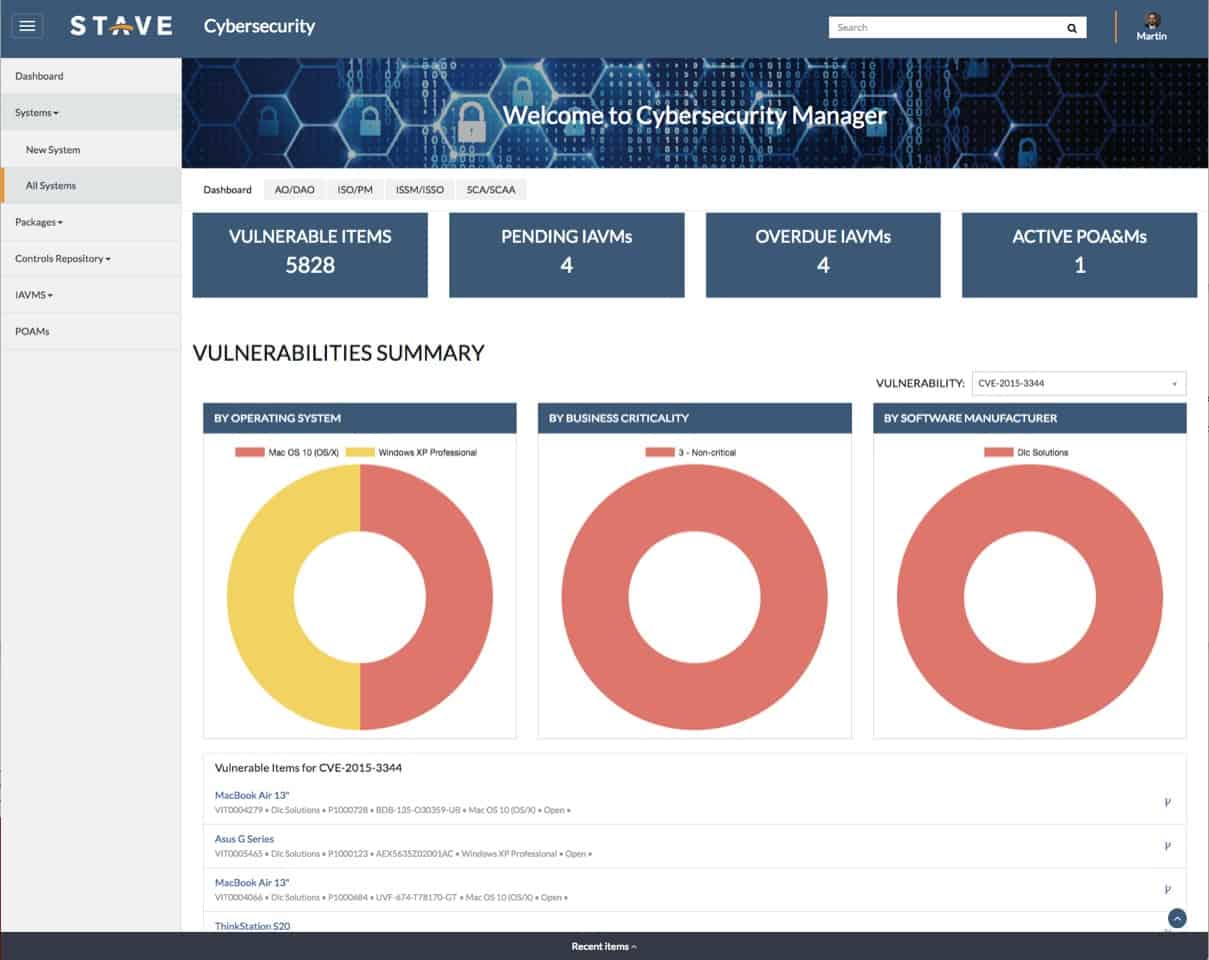Open the hamburger navigation menu

pos(27,26)
